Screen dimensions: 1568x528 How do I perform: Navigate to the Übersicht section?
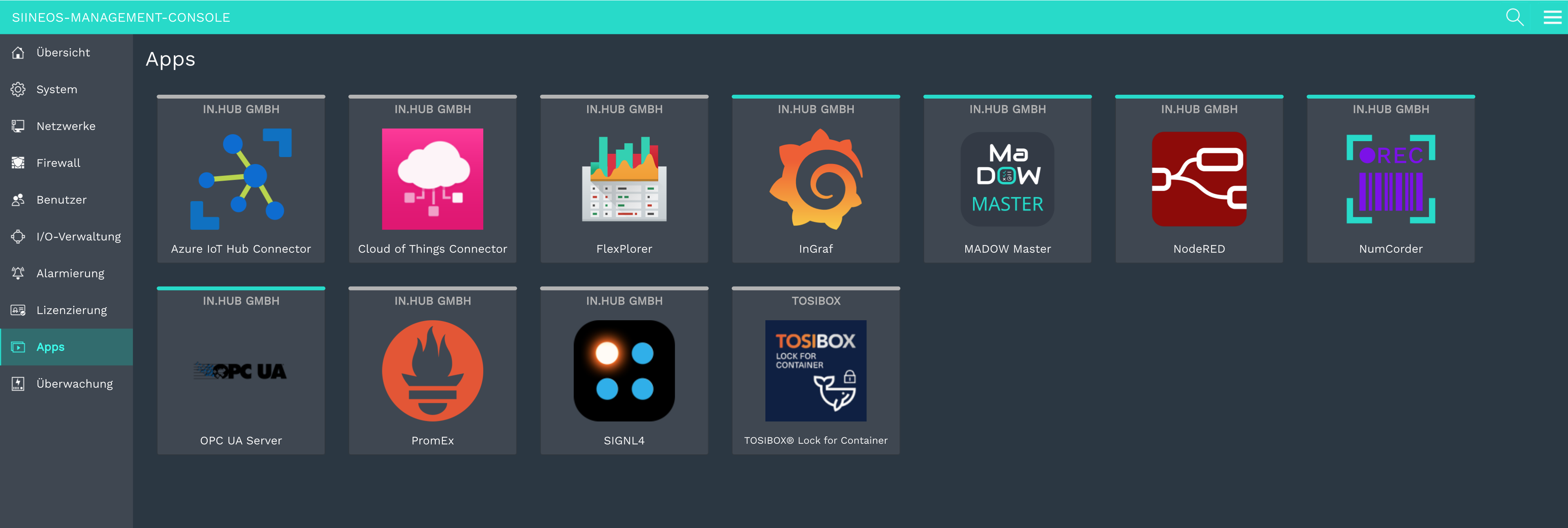click(63, 52)
